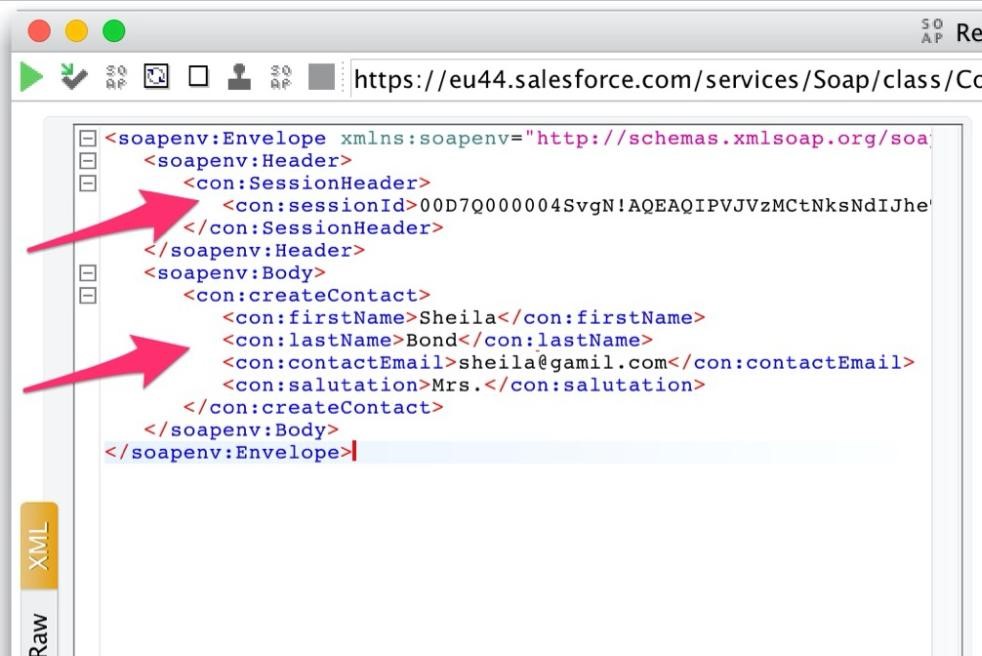Collapse the soapenv:Envelope node
This screenshot has width=982, height=656.
tap(88, 139)
